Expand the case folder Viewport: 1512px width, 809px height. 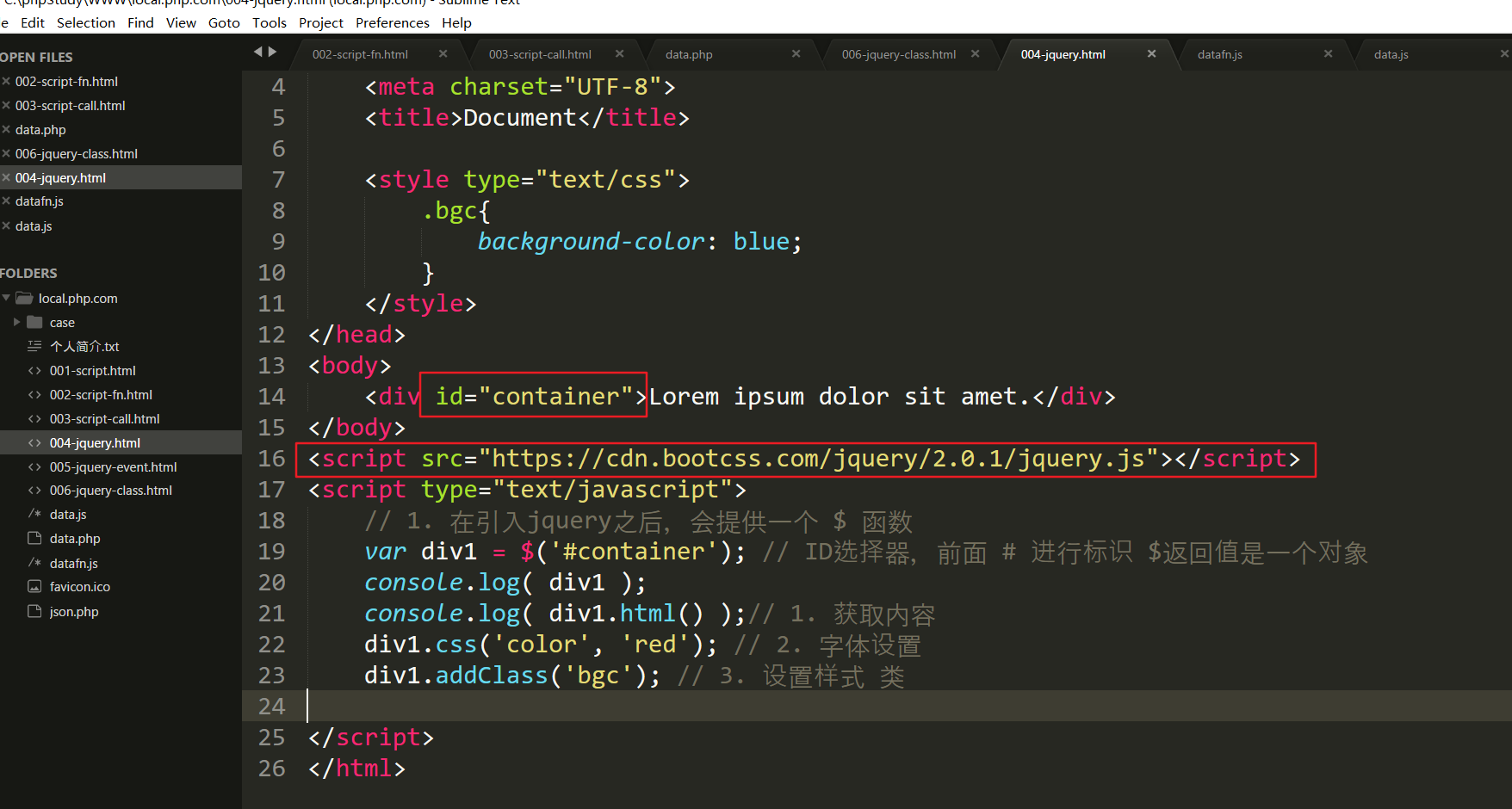(16, 323)
